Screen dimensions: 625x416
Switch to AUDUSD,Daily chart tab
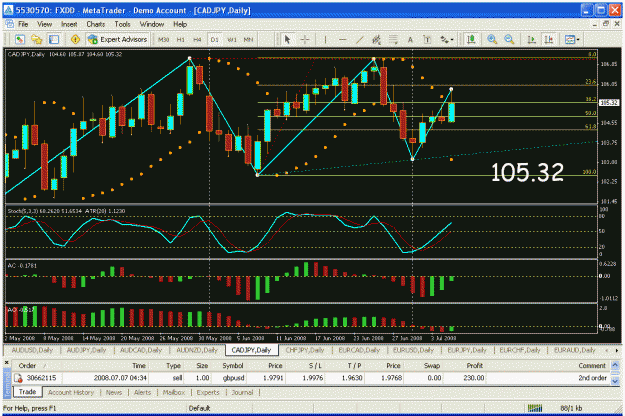[32, 350]
